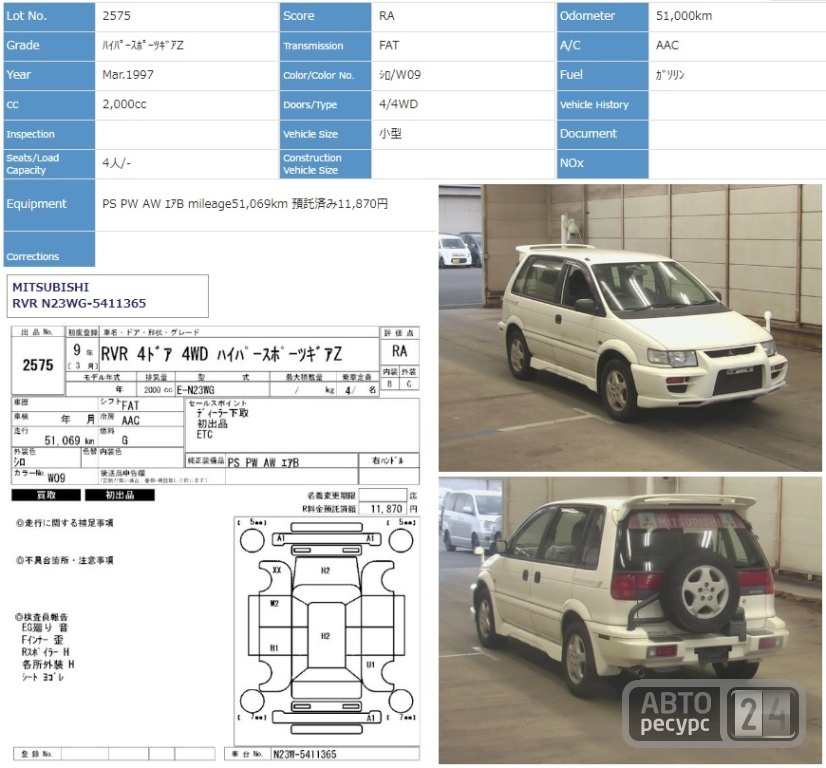This screenshot has width=826, height=768.
Task: Click the Equipment label cell
Action: click(49, 204)
